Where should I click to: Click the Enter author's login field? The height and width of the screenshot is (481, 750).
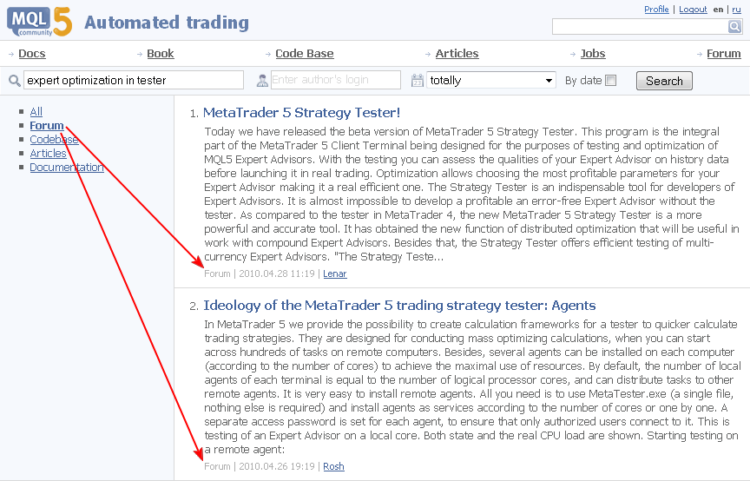(335, 80)
